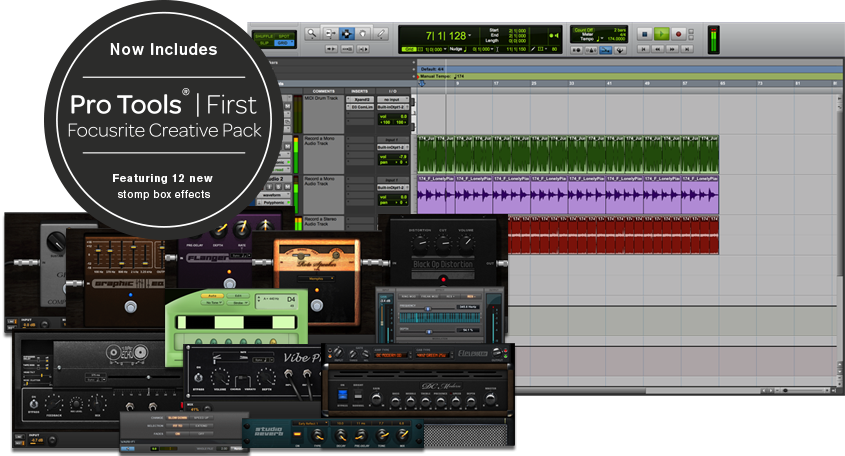Enable Slip edit mode
The height and width of the screenshot is (456, 845).
tap(264, 43)
